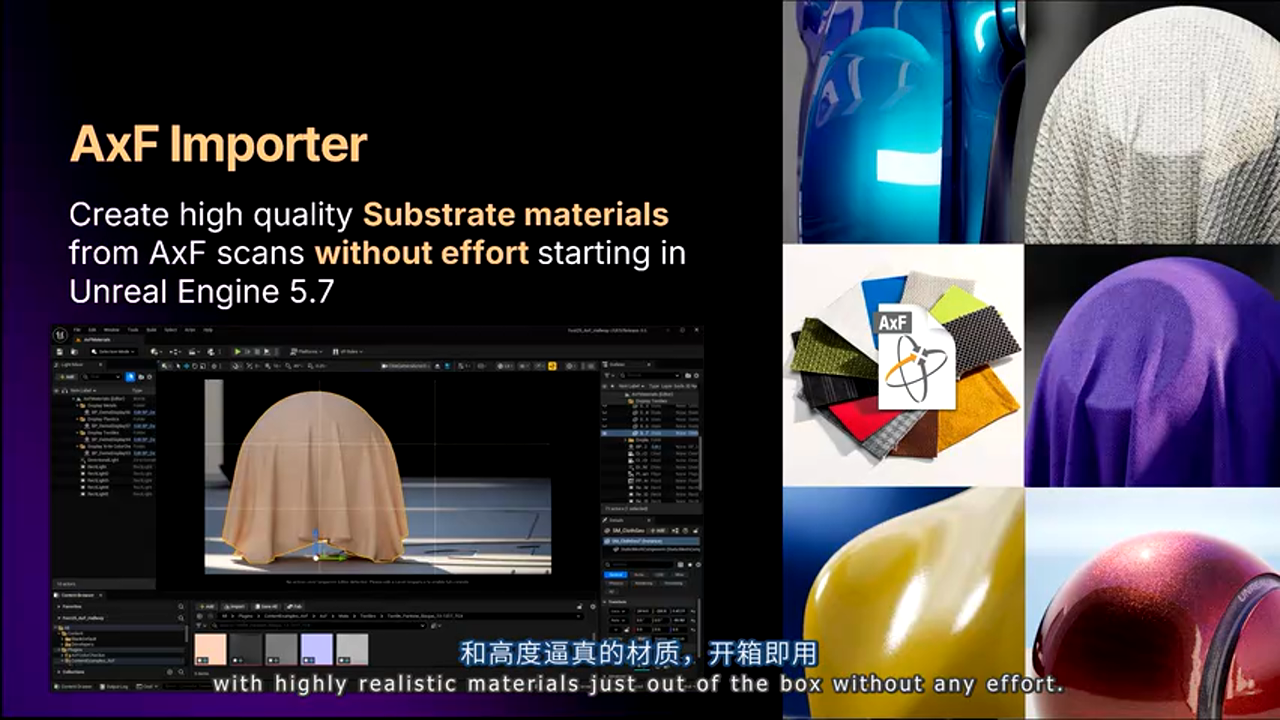Click the Unreal Engine logo icon
Viewport: 1280px width, 720px height.
(x=62, y=333)
